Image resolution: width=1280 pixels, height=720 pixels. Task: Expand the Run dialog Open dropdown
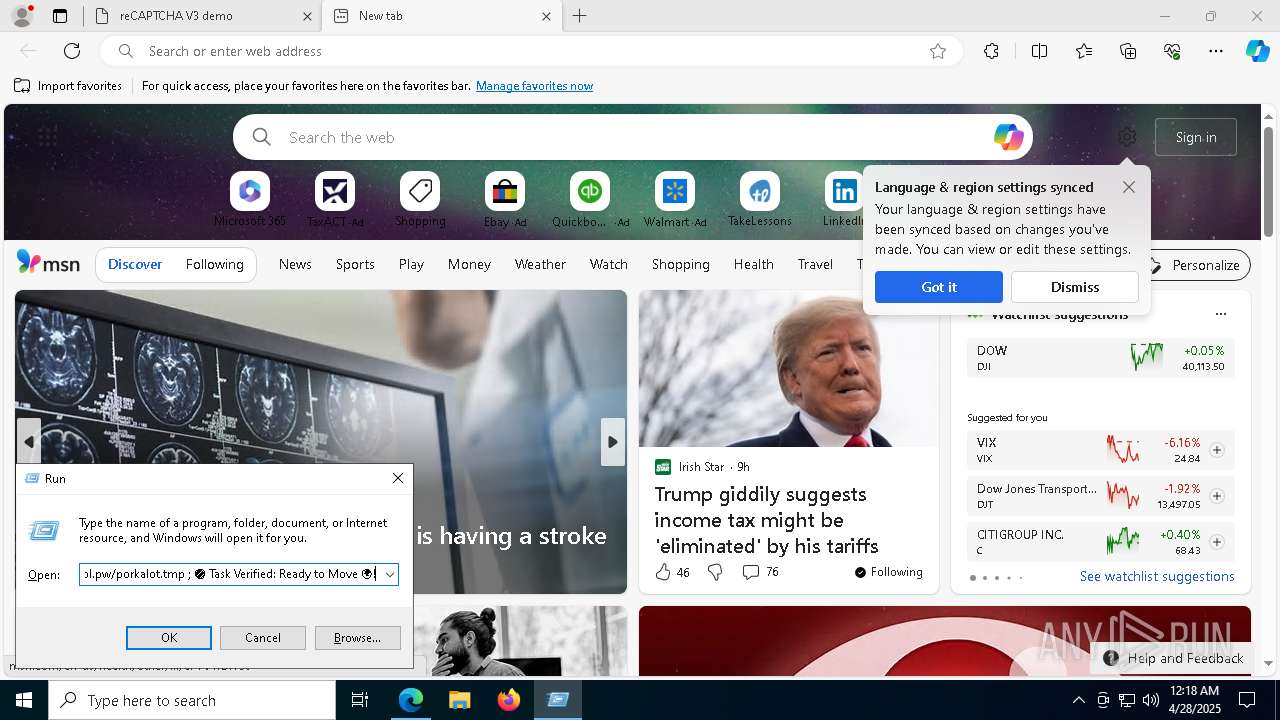pos(389,574)
